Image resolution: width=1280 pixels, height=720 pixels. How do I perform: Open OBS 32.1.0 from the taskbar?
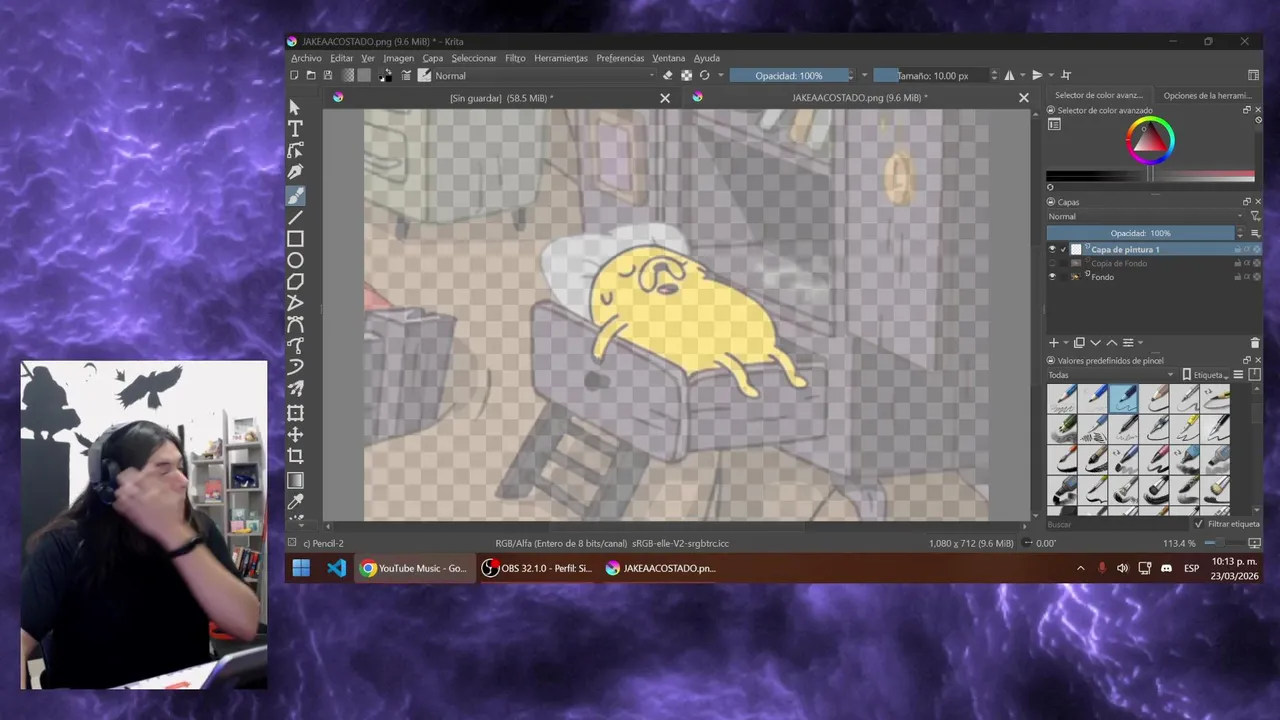[x=538, y=568]
